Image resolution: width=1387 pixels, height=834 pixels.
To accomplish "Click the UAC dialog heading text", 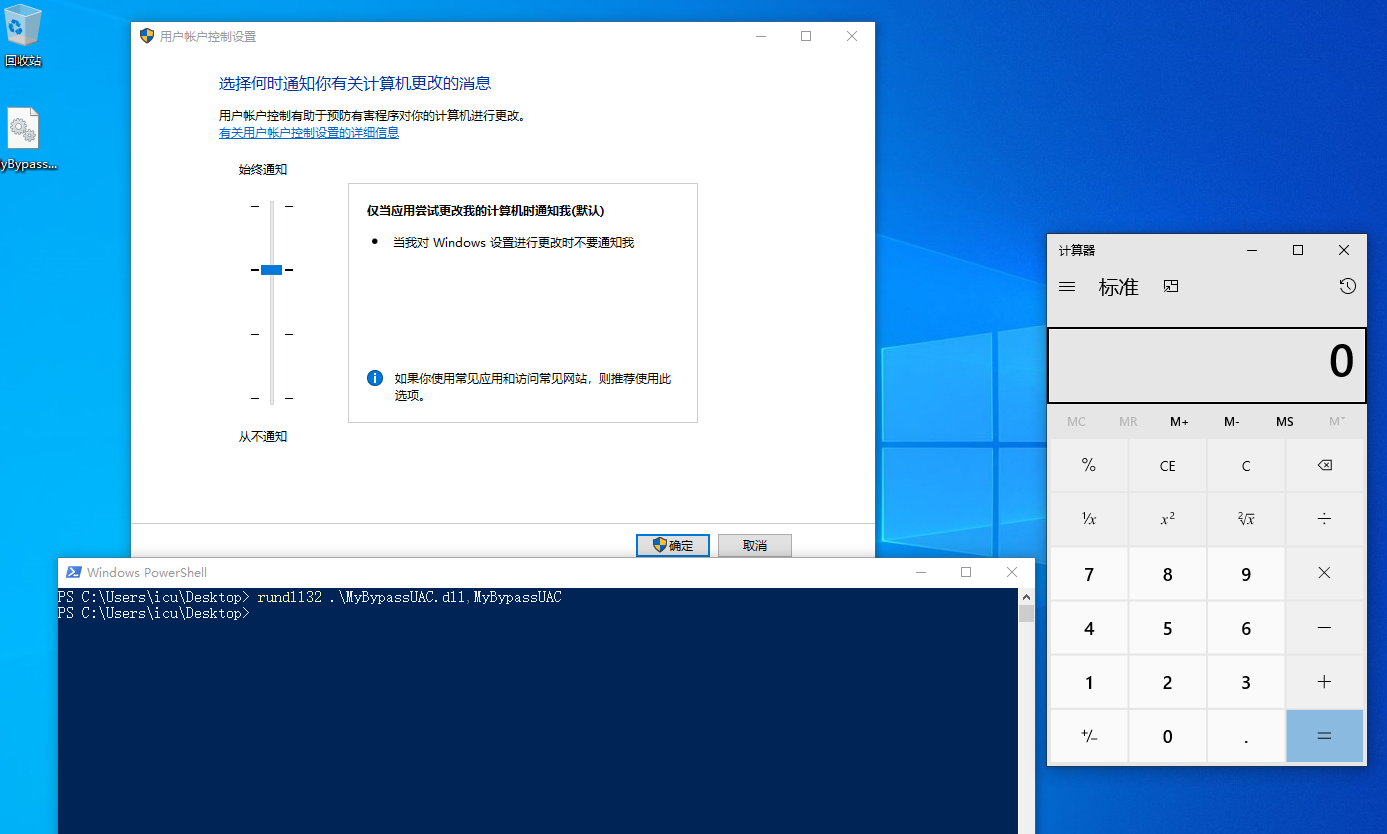I will [x=355, y=83].
